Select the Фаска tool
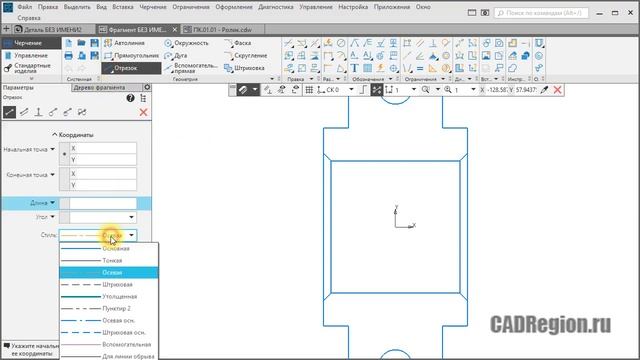640x360 pixels. 238,43
